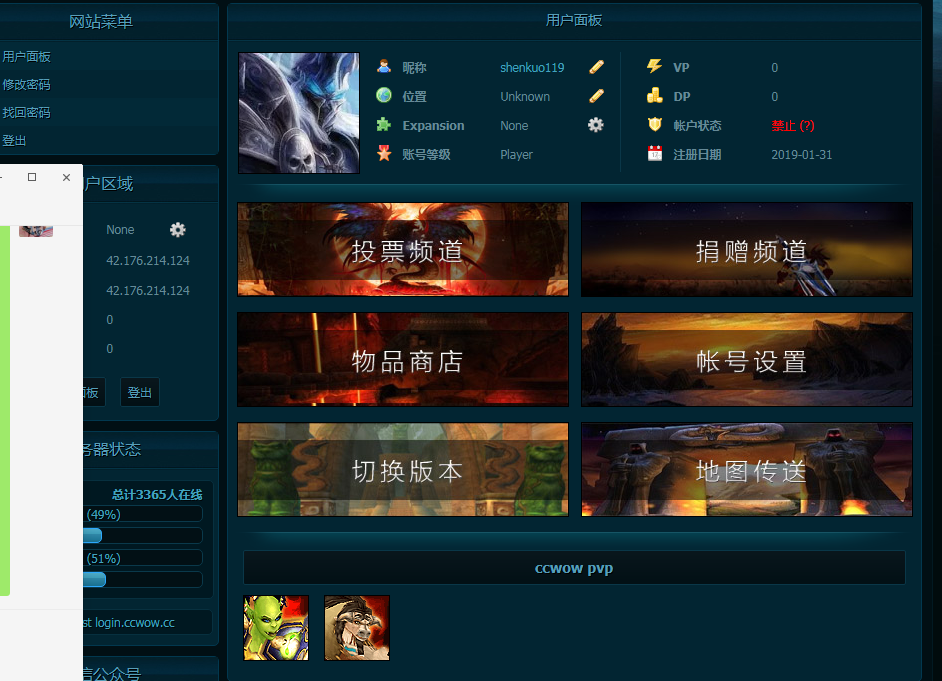
Task: Click the 登出 button in the user region panel
Action: [x=139, y=392]
